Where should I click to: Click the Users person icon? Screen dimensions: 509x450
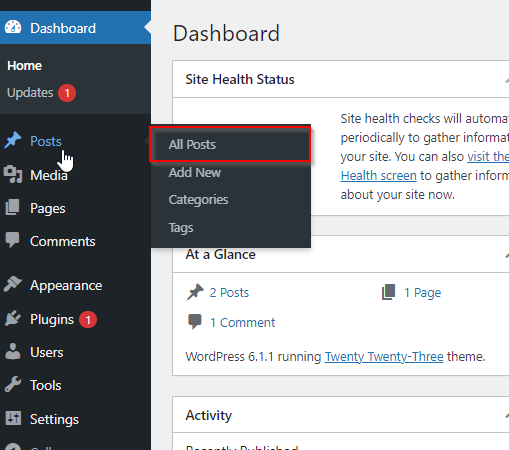13,351
